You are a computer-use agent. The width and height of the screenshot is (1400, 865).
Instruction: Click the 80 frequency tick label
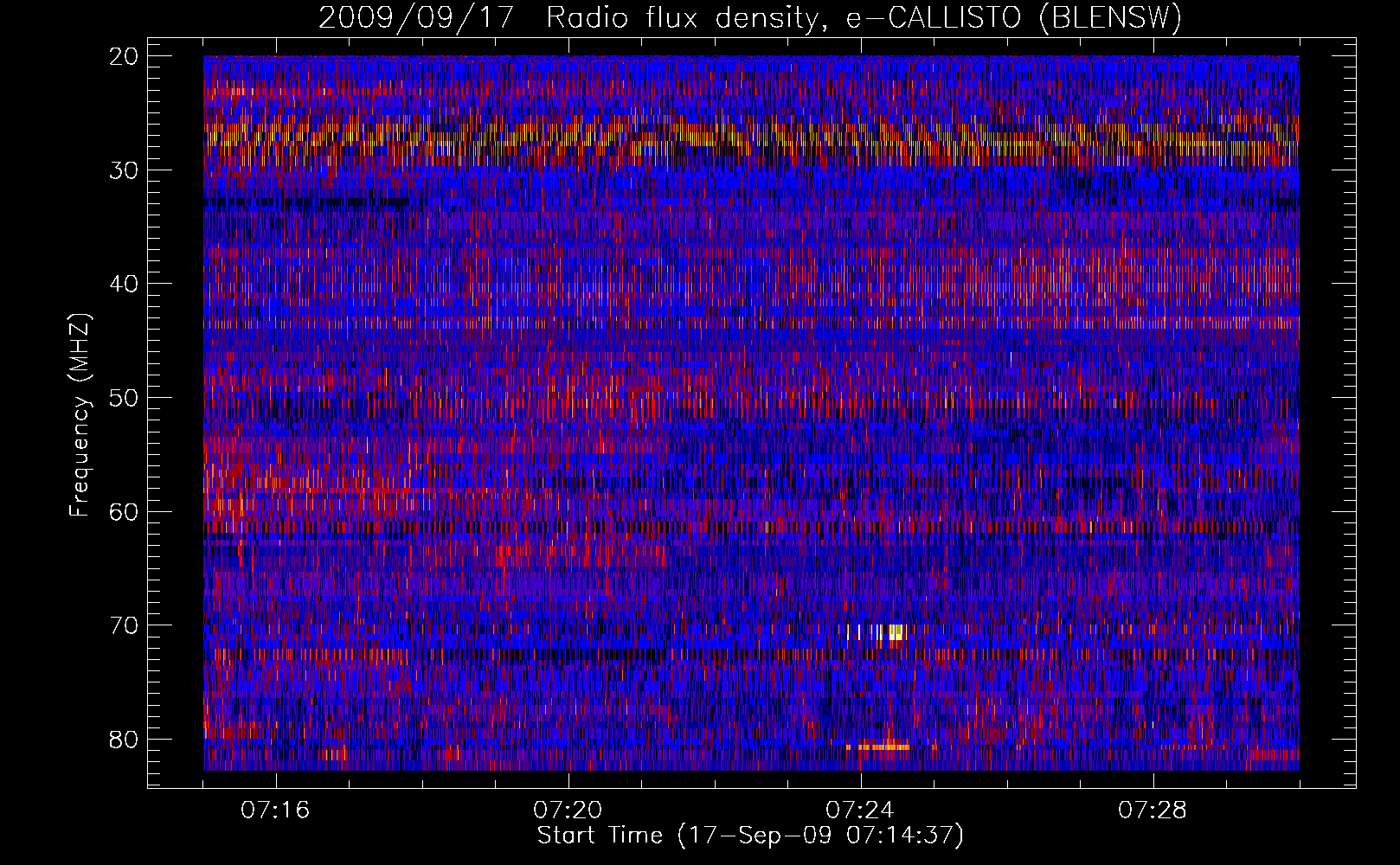[x=125, y=740]
